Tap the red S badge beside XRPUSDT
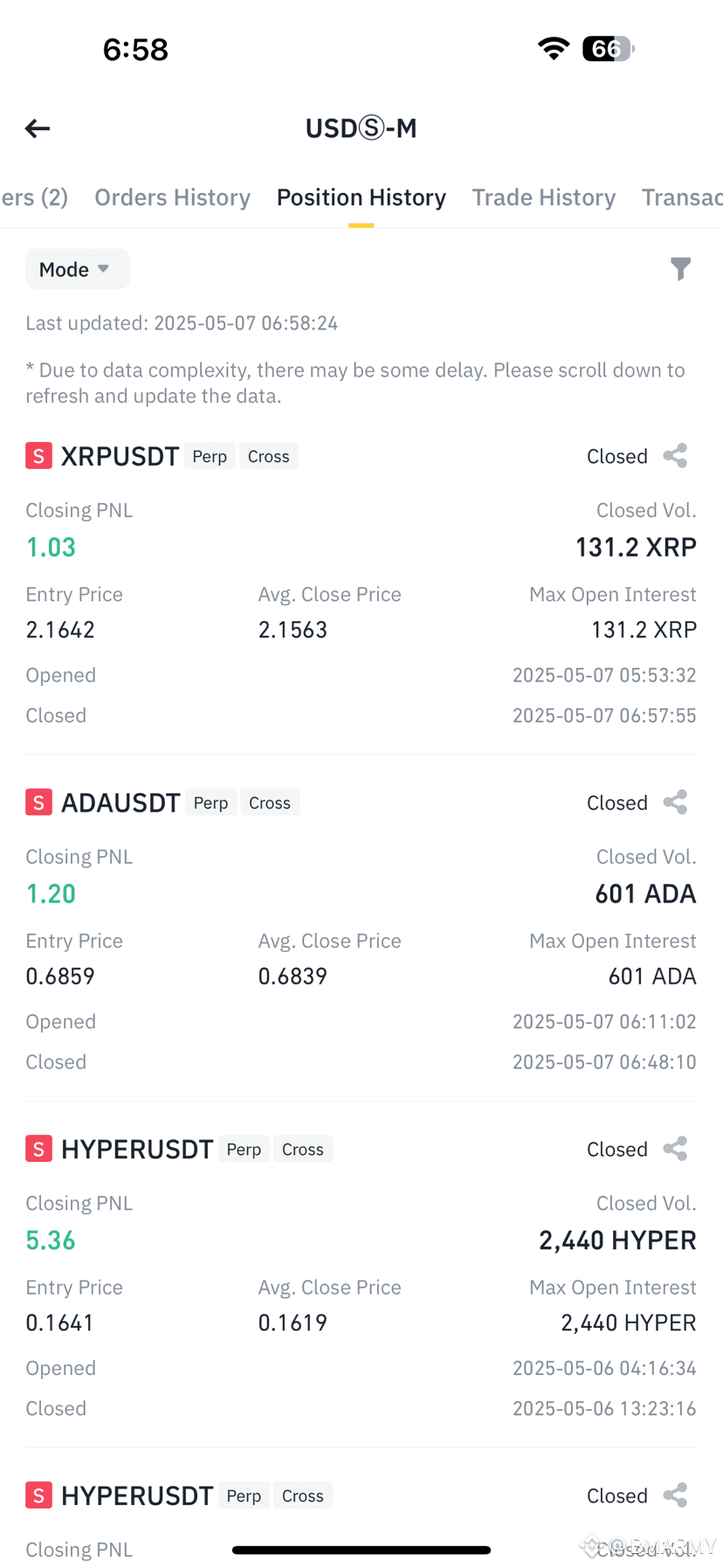 click(38, 456)
